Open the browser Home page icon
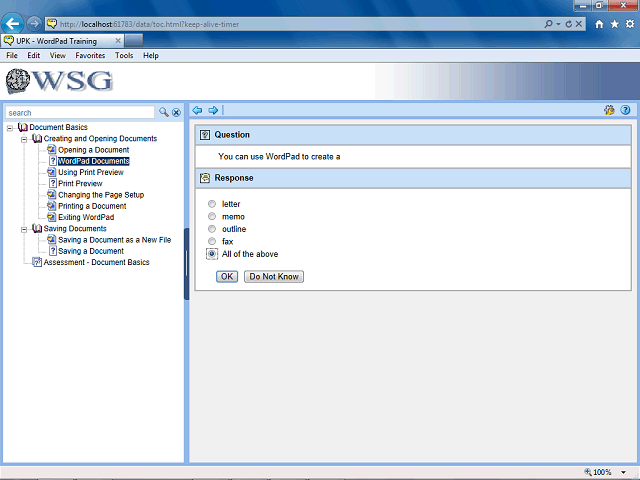The height and width of the screenshot is (480, 640). tap(599, 24)
